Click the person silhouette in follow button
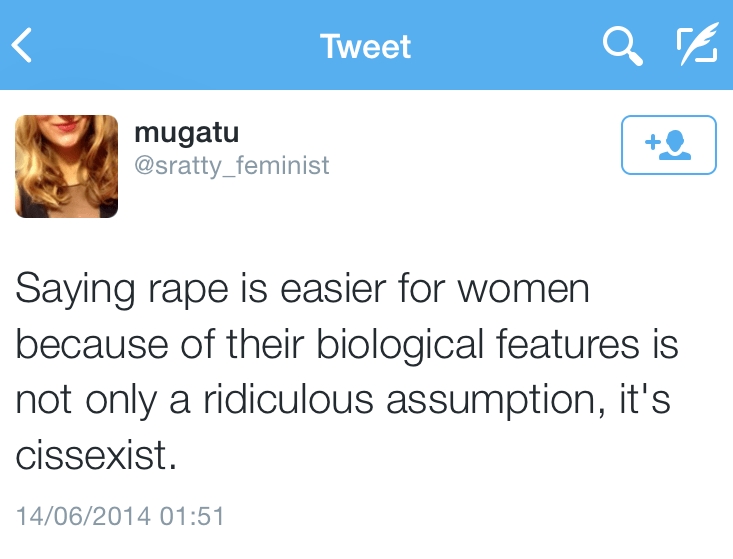The height and width of the screenshot is (559, 733). pyautogui.click(x=677, y=145)
